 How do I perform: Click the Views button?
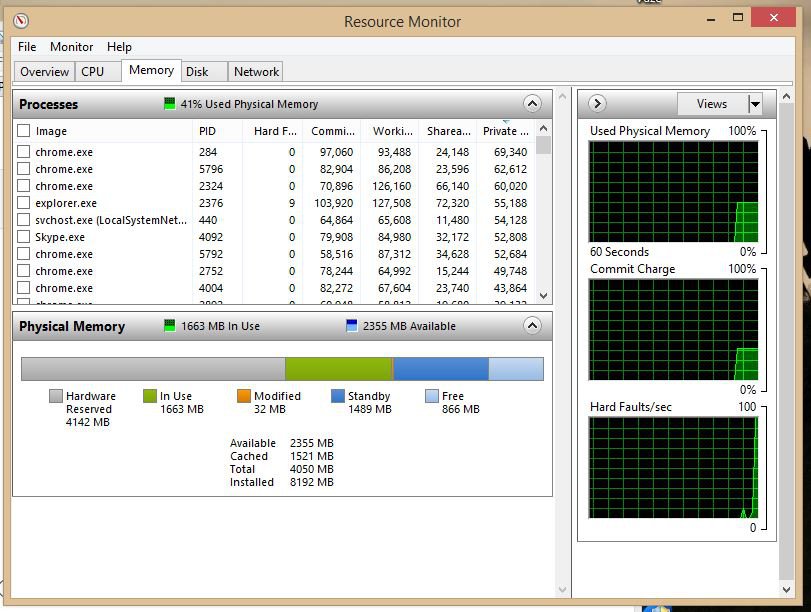(711, 104)
